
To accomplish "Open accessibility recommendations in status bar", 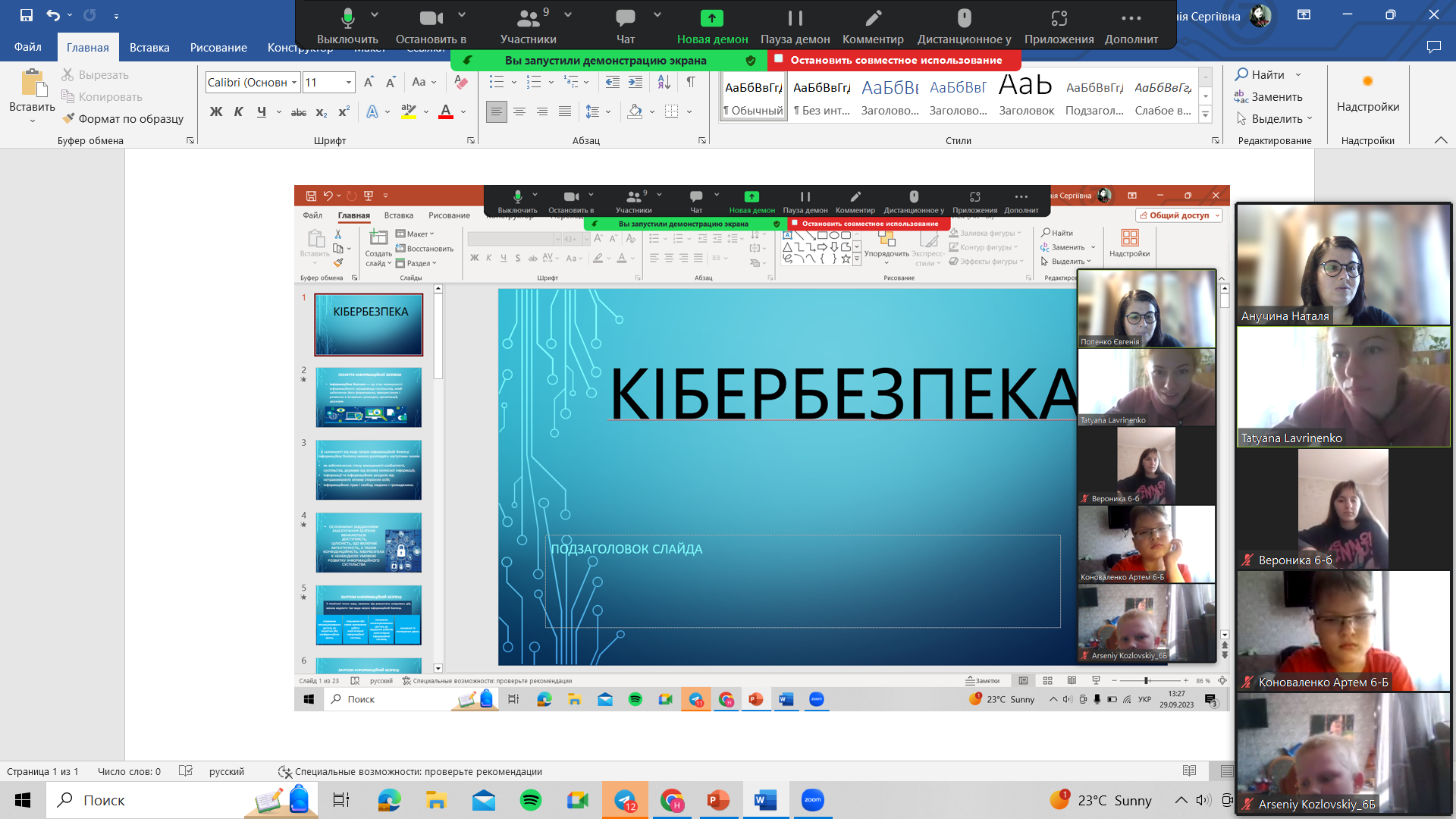I will coord(410,771).
